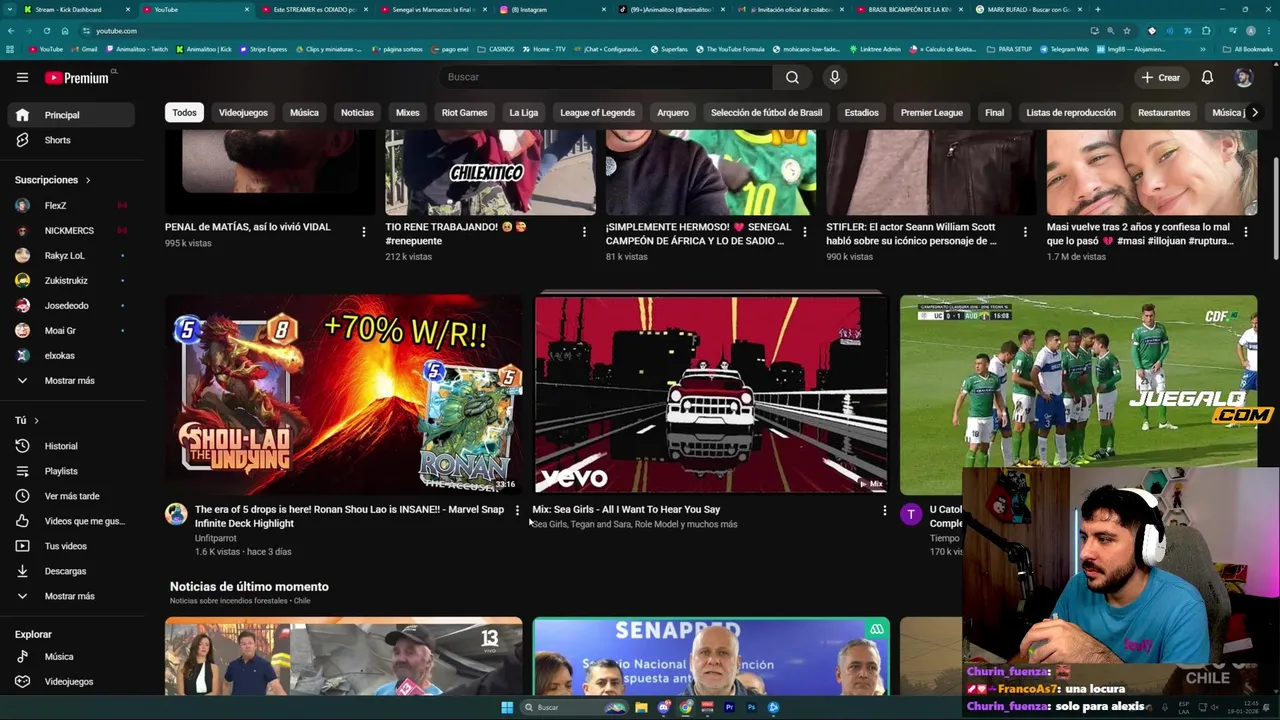
Task: Open Videojuegos under Explorar
Action: coord(71,681)
